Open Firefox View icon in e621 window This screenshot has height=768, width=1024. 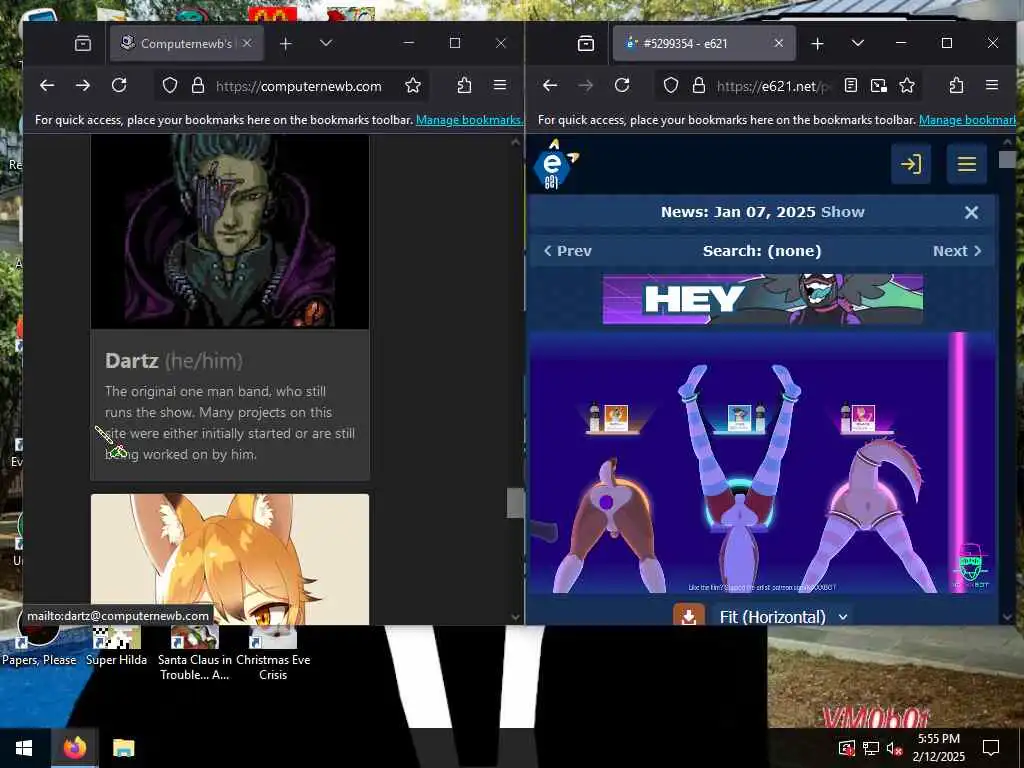(586, 44)
